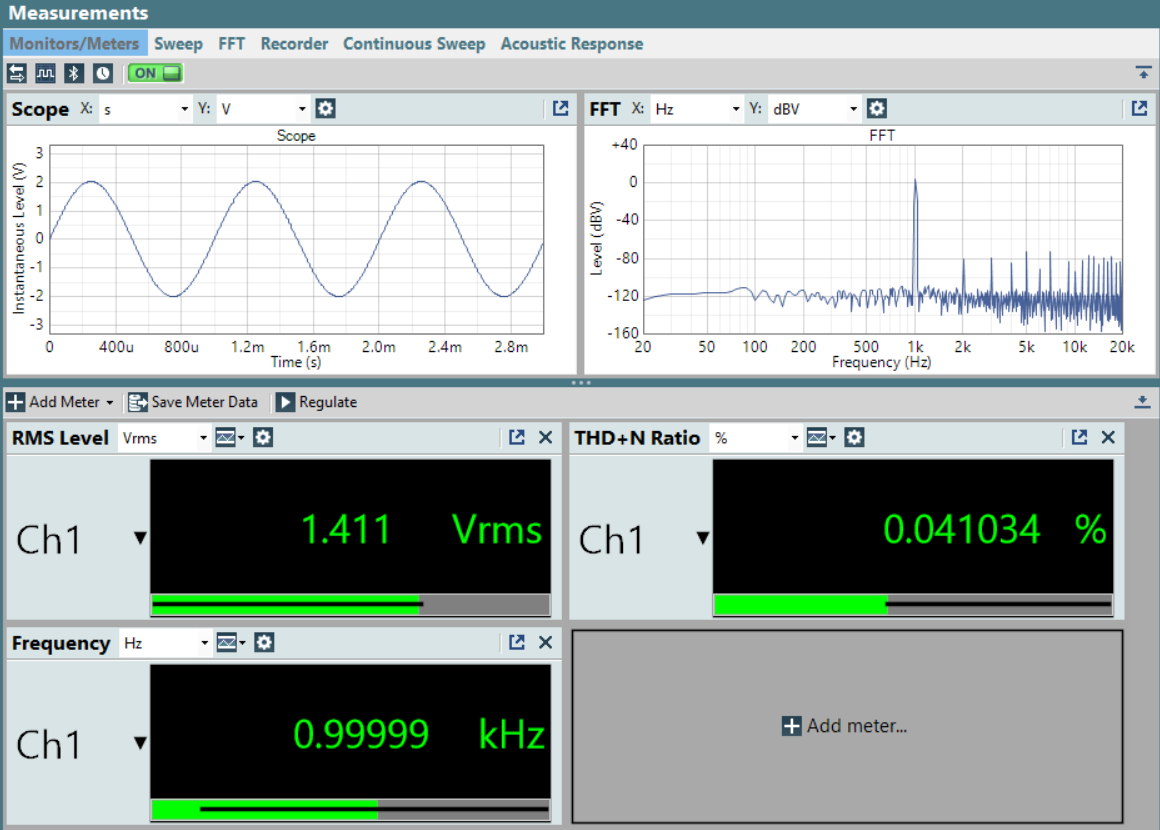
Task: Pop out the THD+N Ratio meter
Action: (1079, 437)
